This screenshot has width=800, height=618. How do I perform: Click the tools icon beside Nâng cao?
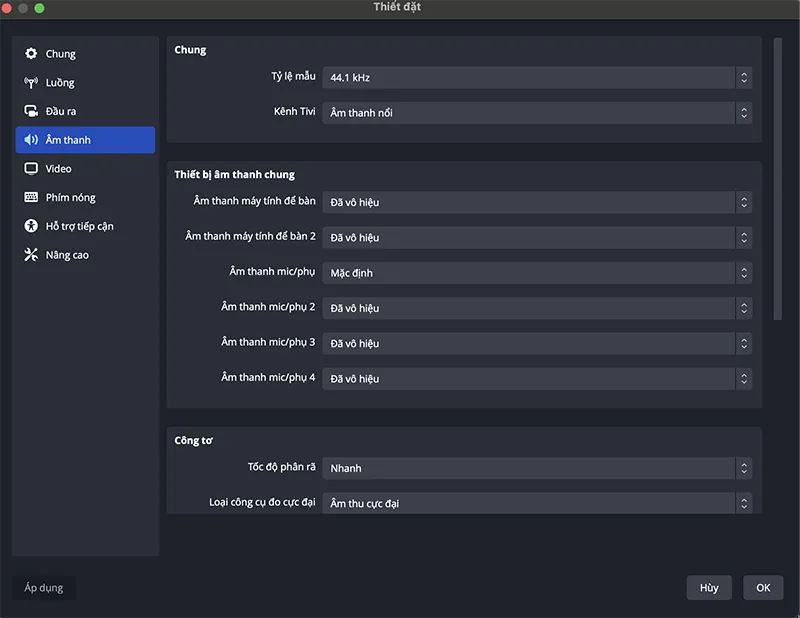[31, 255]
